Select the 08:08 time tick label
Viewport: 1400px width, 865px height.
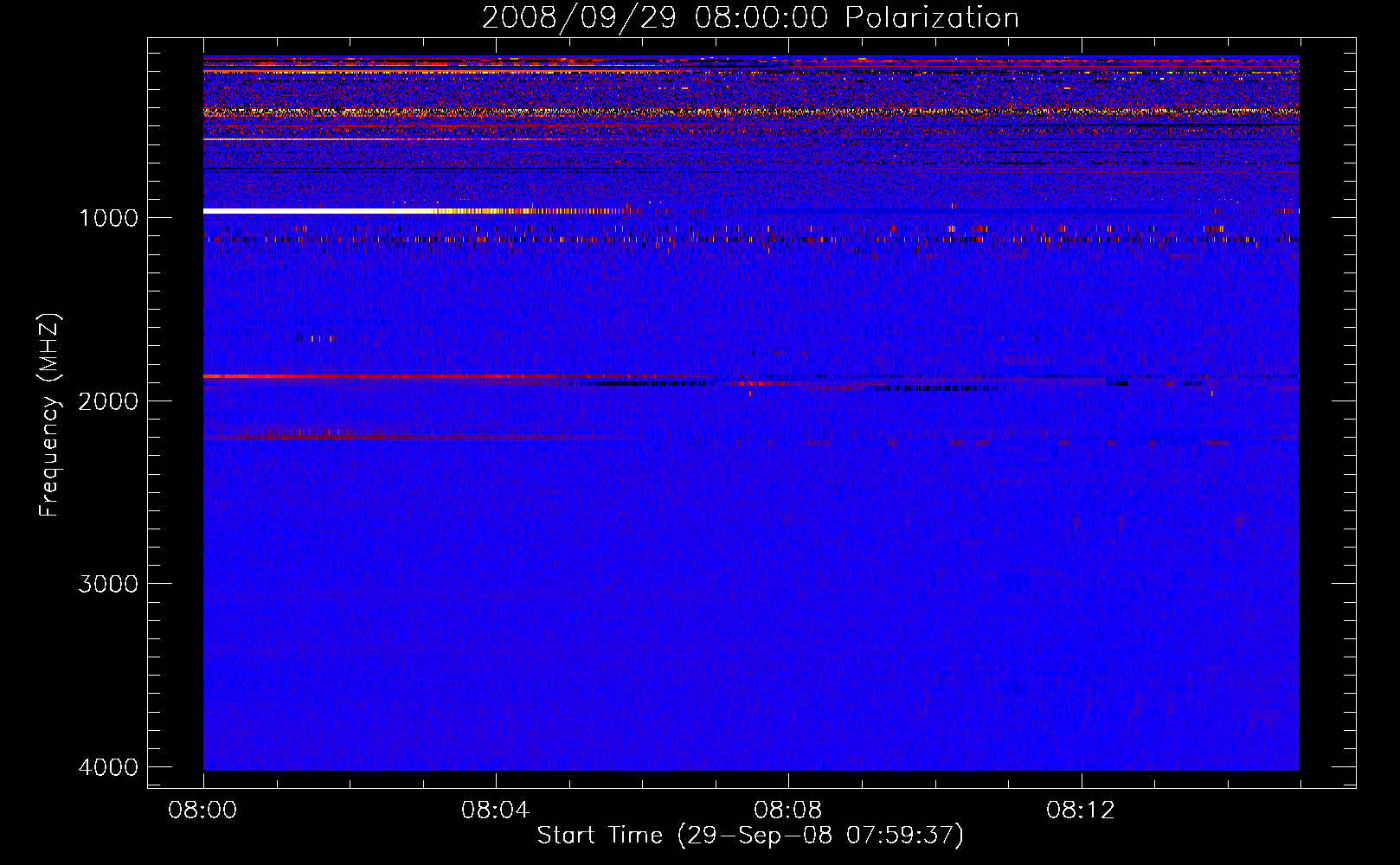click(788, 811)
